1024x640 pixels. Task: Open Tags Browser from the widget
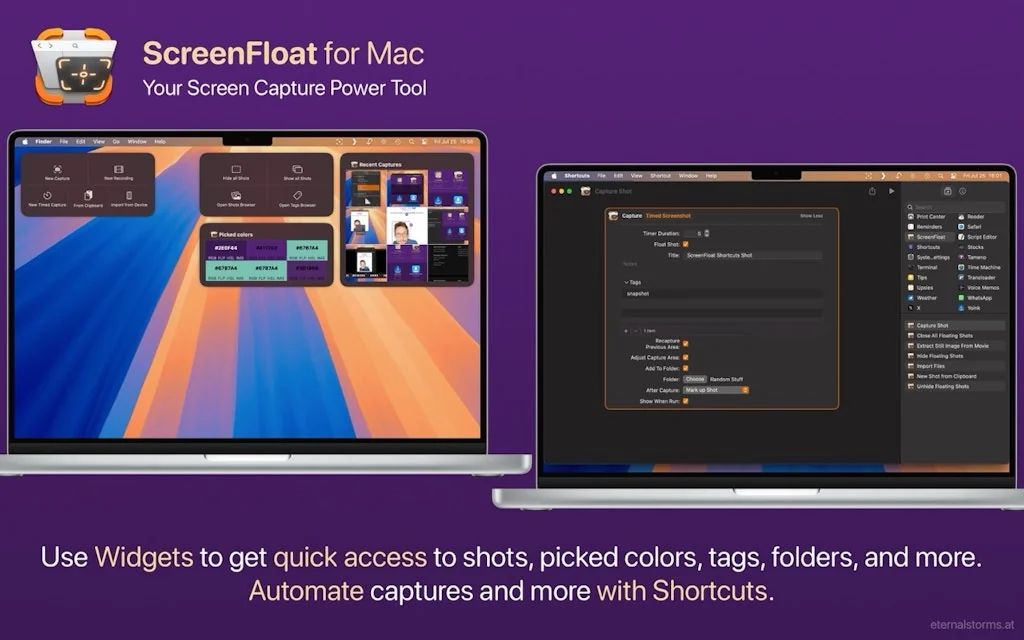tap(298, 195)
